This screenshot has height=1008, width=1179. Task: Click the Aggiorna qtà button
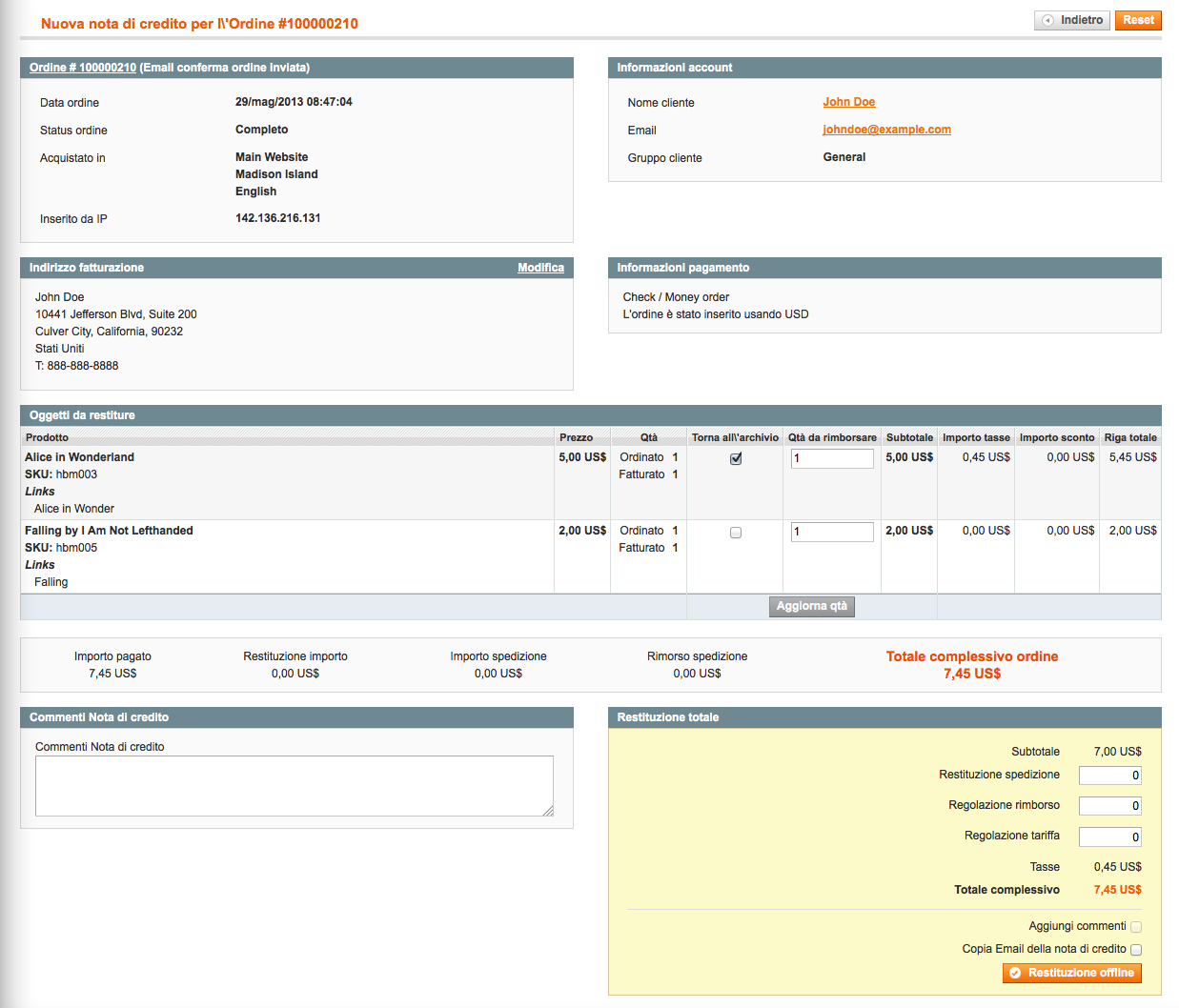(811, 606)
